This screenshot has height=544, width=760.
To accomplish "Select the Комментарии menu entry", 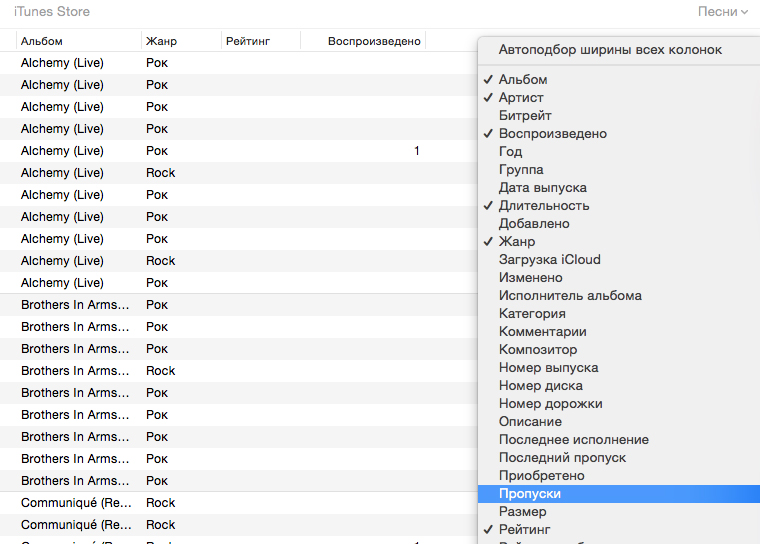I will click(619, 331).
